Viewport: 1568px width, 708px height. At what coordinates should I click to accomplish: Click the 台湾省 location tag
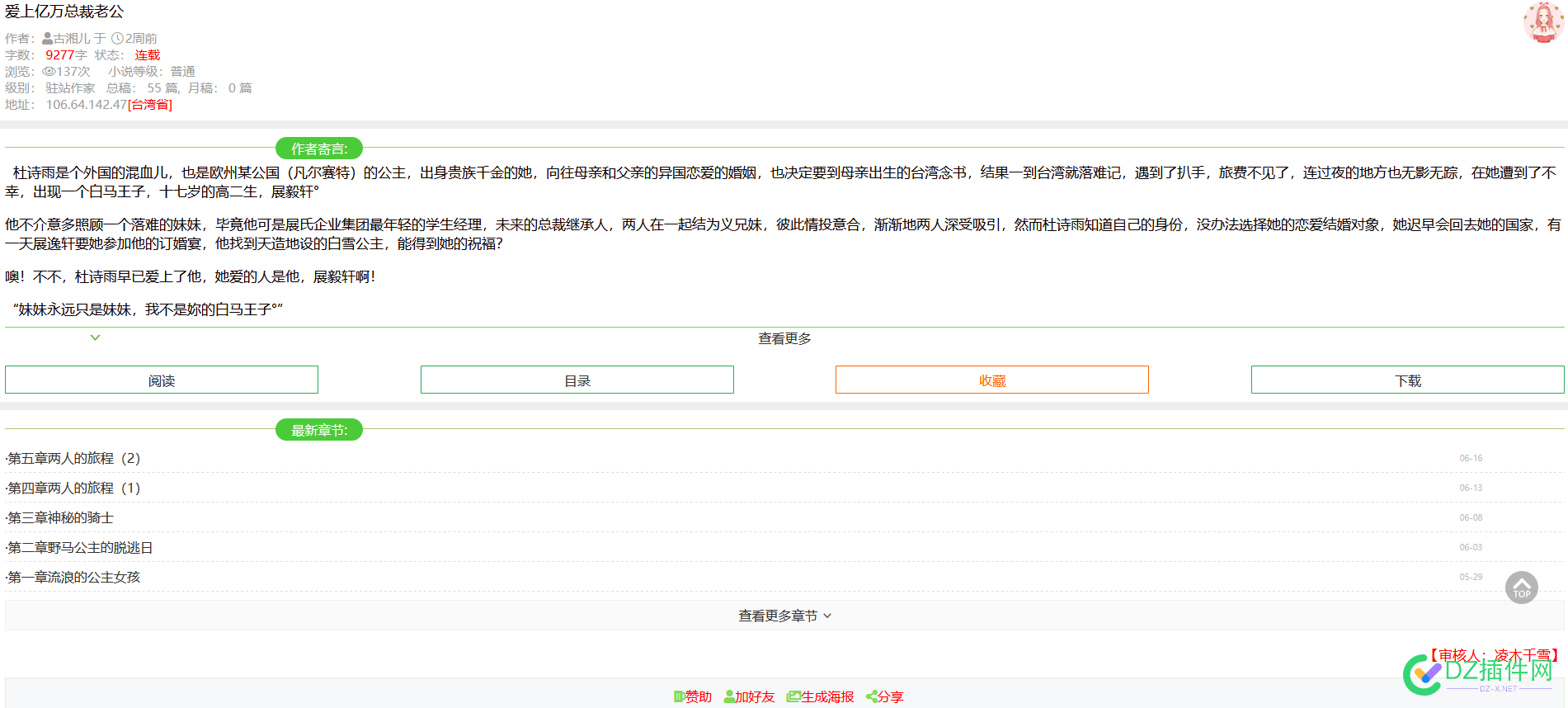coord(150,105)
